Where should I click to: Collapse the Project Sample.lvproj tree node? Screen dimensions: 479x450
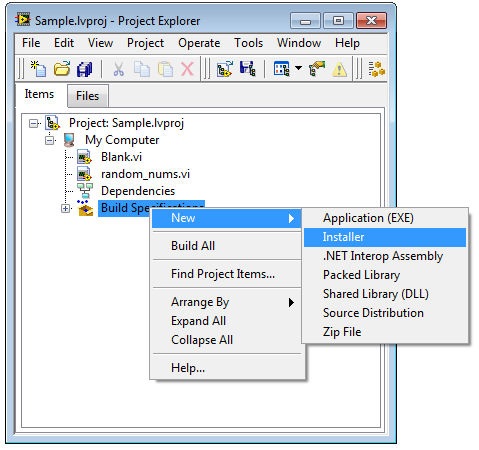[x=33, y=124]
